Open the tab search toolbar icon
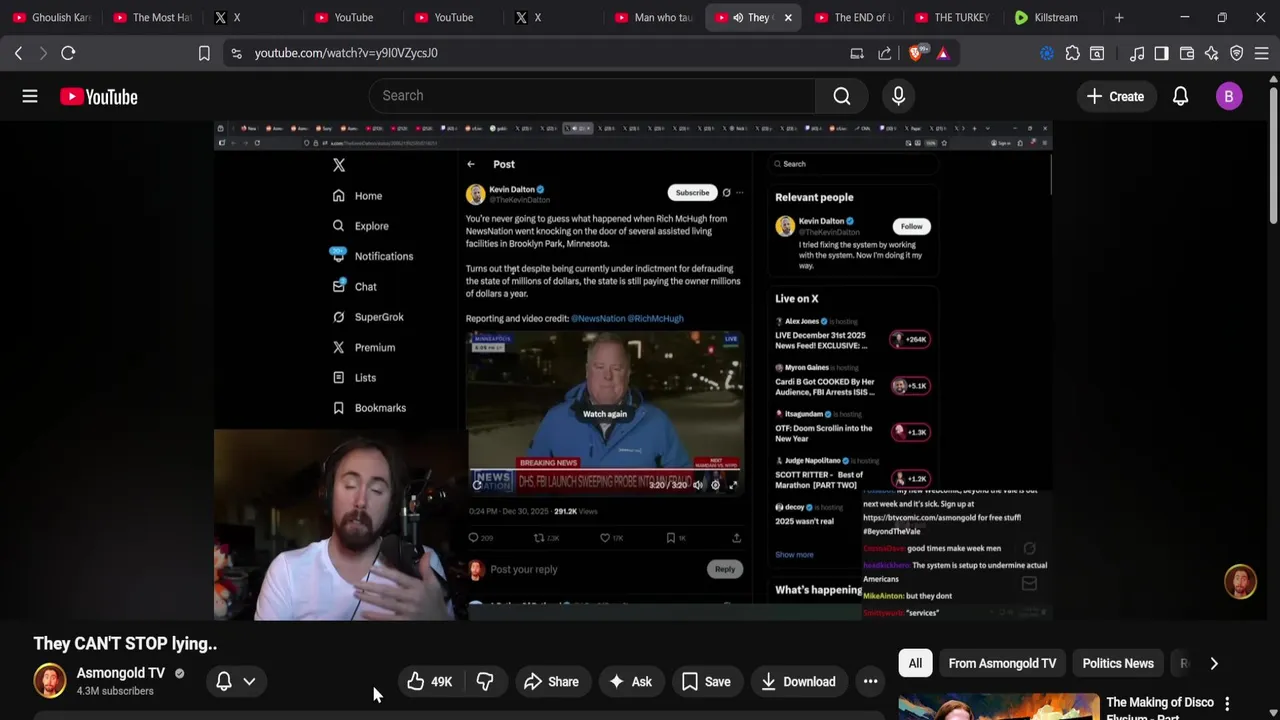 [1097, 53]
